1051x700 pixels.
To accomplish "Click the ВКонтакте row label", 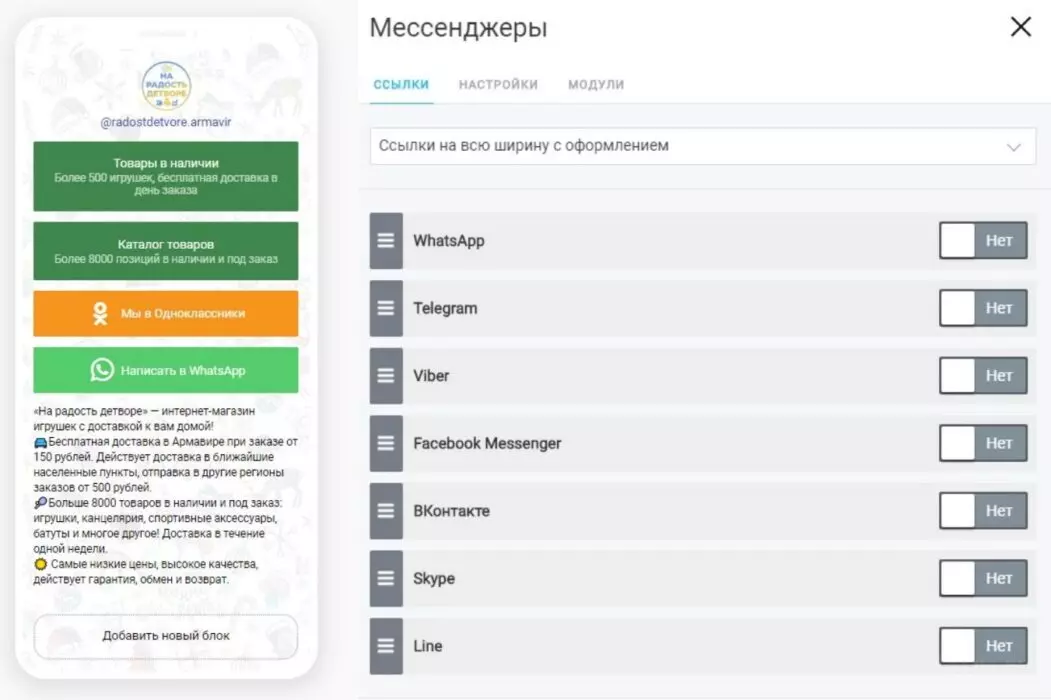I will click(451, 511).
